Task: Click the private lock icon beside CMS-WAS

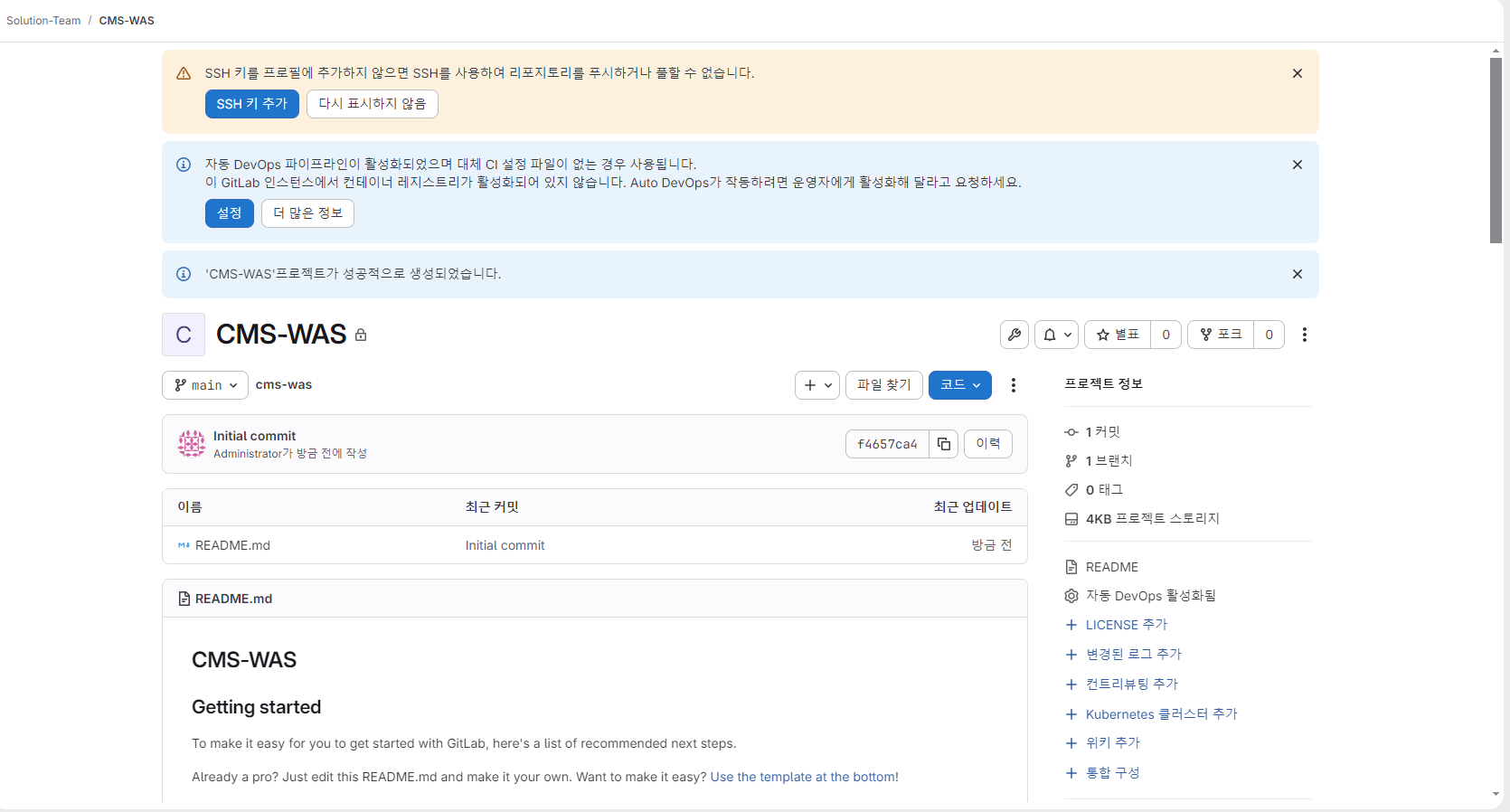Action: 361,335
